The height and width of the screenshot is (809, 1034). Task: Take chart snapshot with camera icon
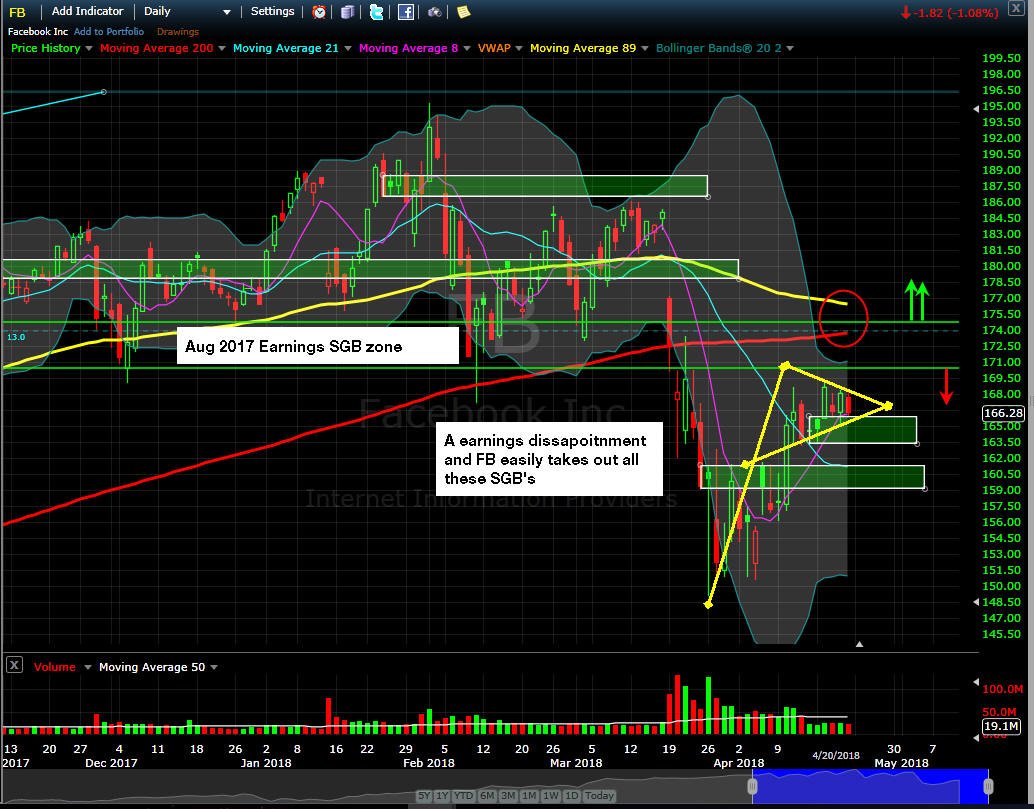tap(435, 12)
